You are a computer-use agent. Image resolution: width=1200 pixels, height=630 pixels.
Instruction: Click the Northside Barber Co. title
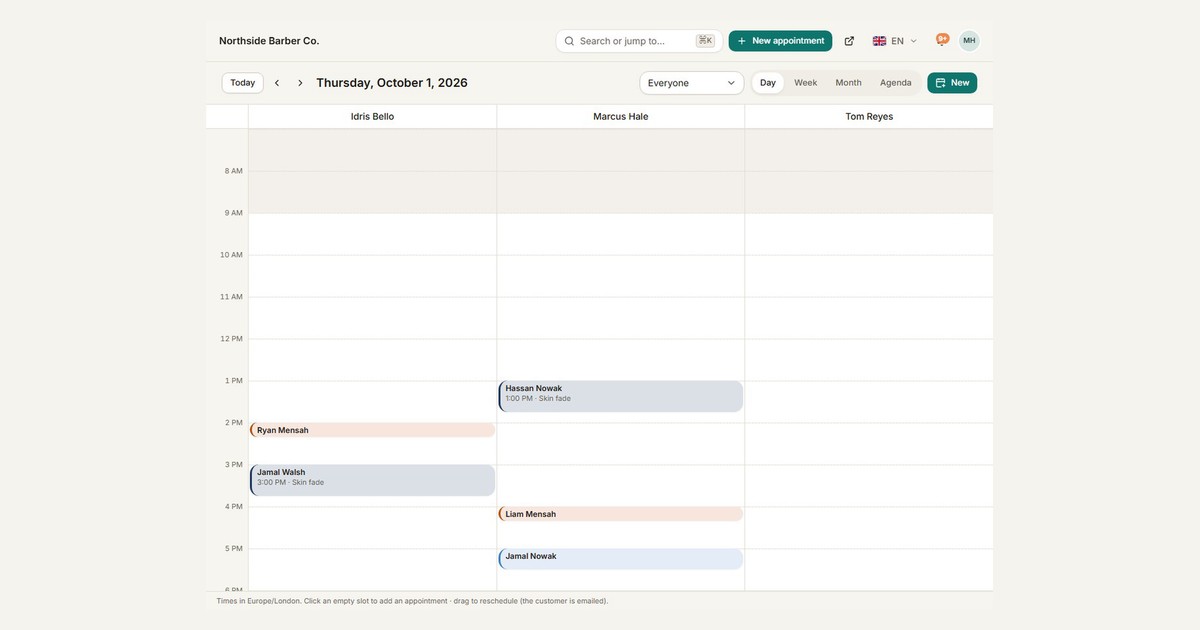pos(269,41)
